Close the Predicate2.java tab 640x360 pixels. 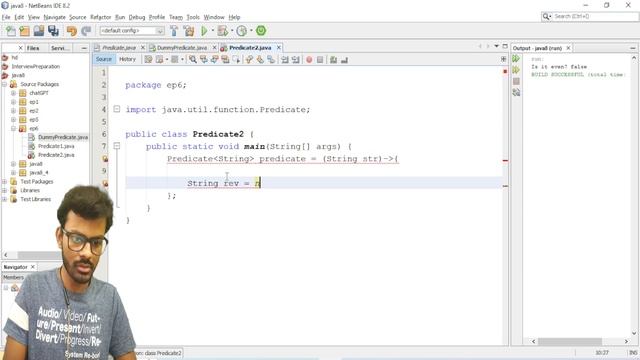[x=279, y=48]
